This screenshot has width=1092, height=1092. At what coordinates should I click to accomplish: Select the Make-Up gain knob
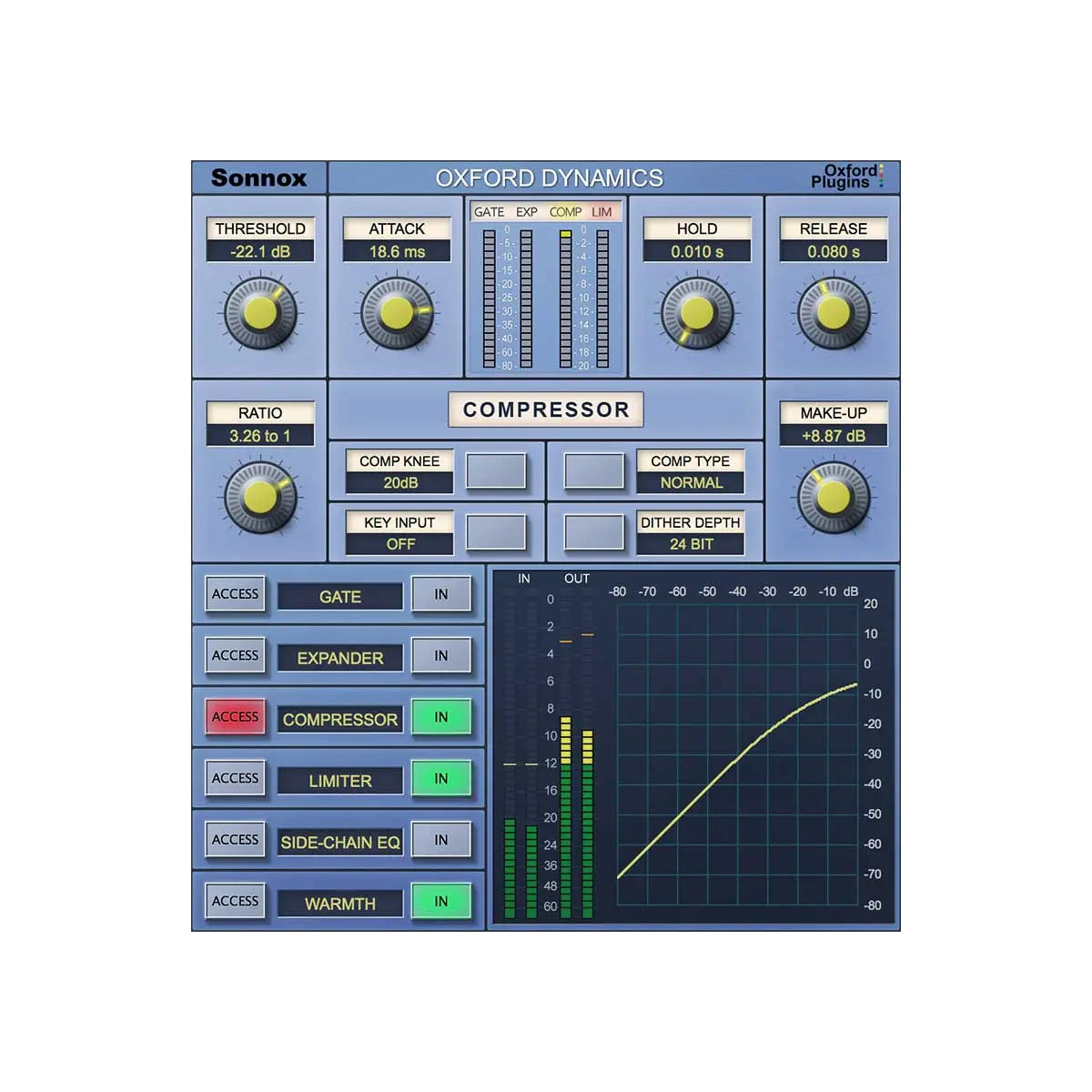[834, 499]
